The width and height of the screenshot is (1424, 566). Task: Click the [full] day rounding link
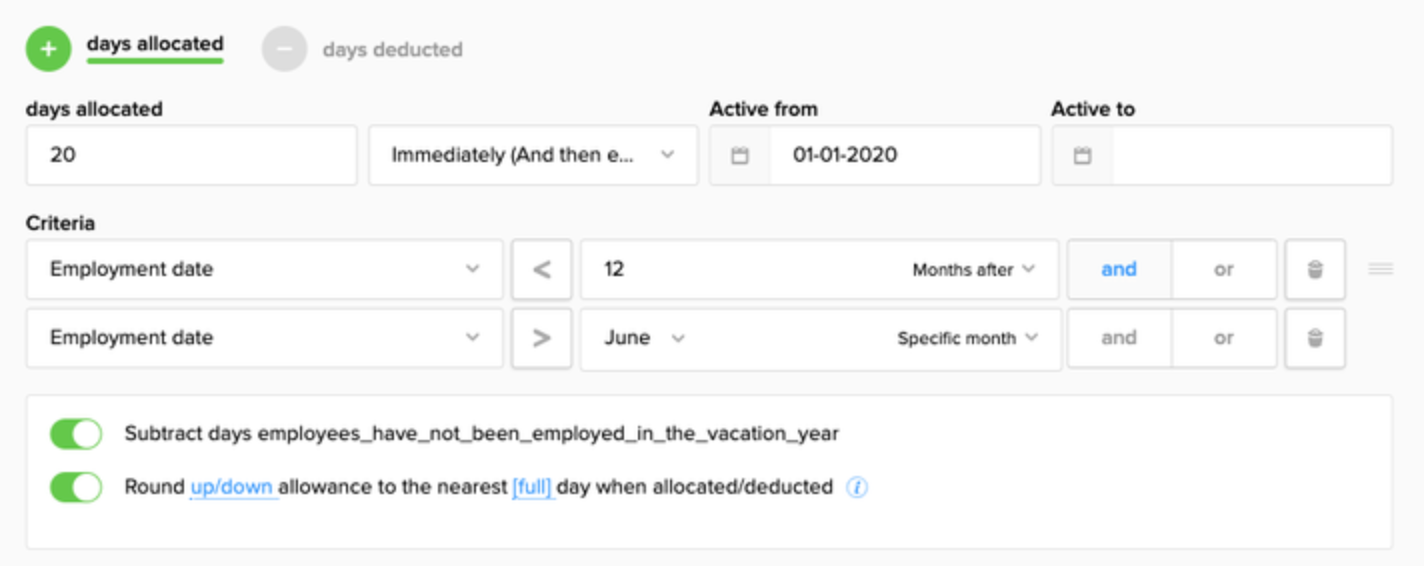tap(533, 488)
